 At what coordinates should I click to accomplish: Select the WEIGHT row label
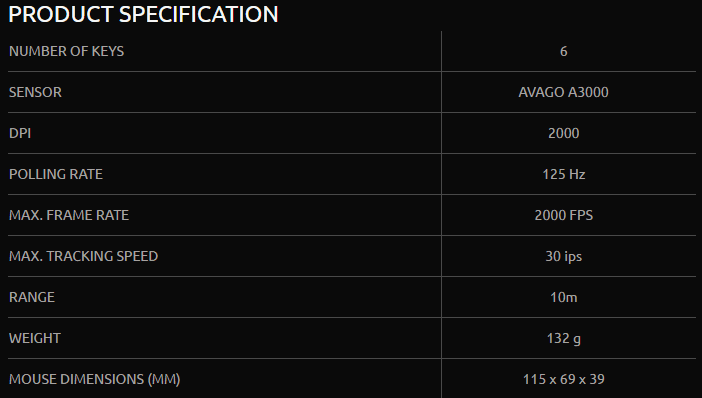click(x=34, y=338)
